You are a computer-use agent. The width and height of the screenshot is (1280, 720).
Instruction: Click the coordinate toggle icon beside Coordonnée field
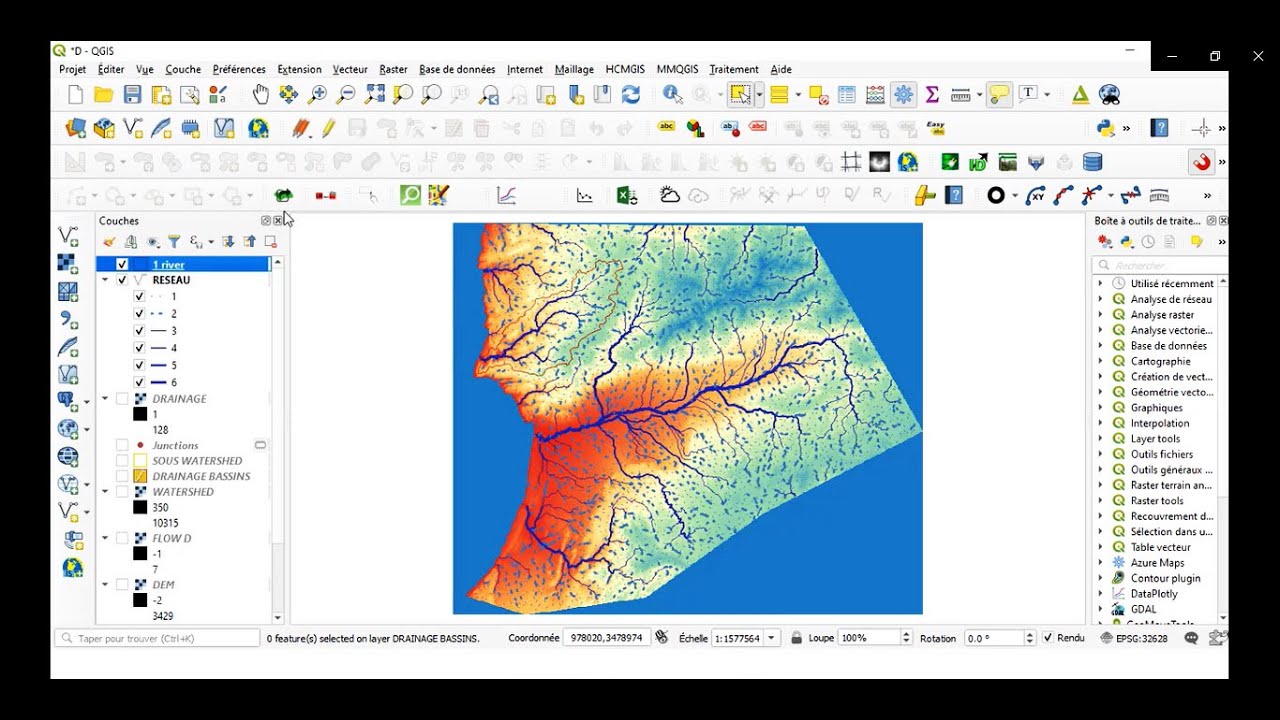coord(661,638)
